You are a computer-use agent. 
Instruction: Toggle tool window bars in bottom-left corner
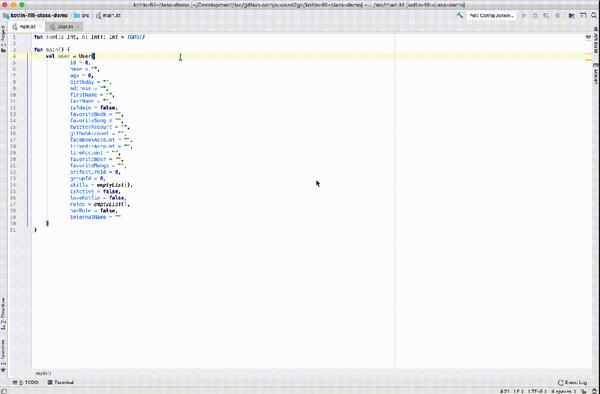click(4, 391)
